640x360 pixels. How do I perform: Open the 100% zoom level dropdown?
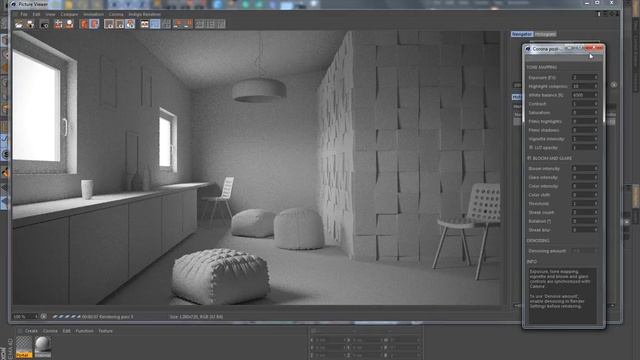pos(25,316)
